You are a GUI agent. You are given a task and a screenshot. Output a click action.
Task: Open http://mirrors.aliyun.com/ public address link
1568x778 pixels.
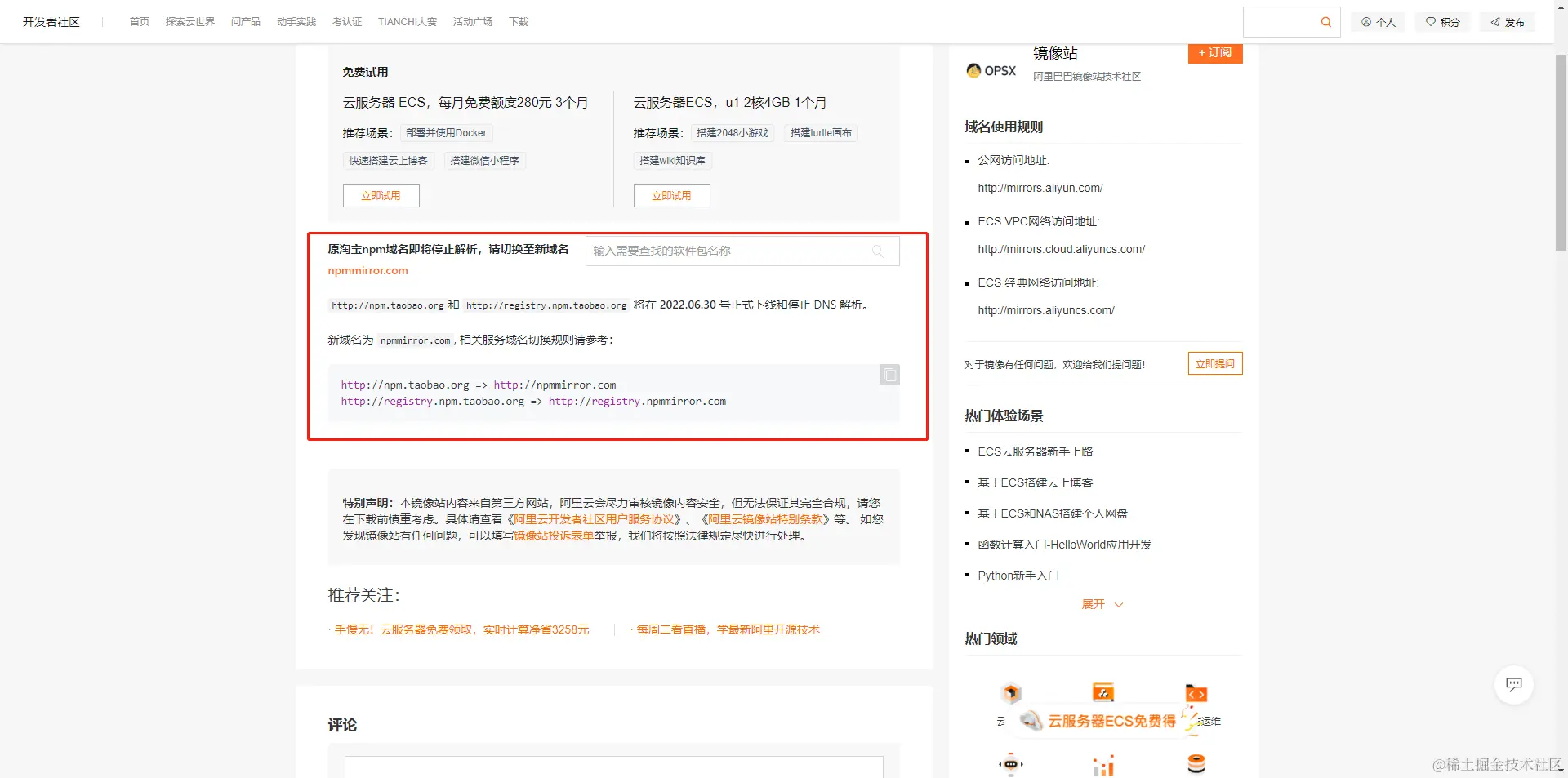click(1040, 189)
